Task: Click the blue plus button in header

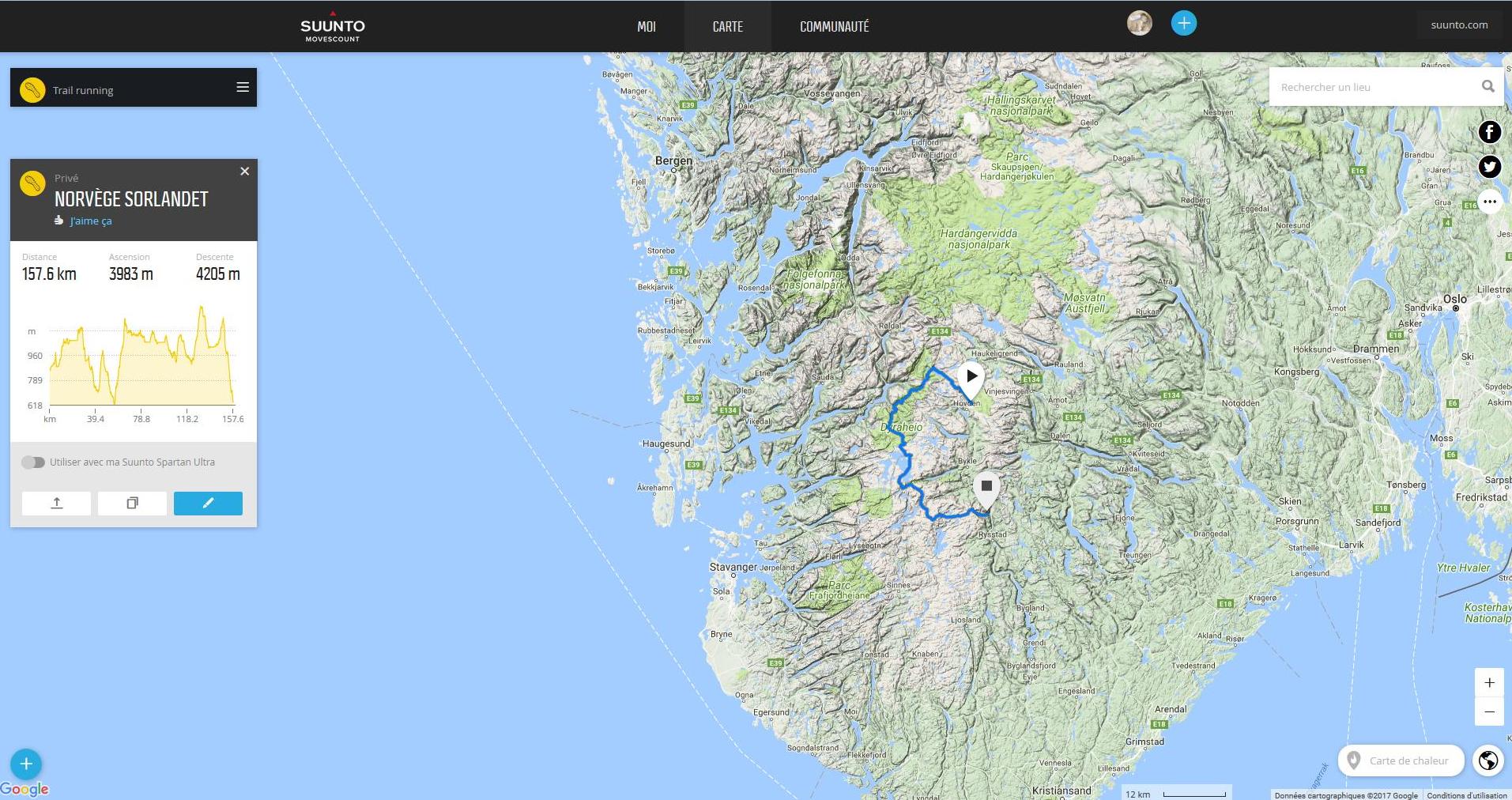Action: coord(1183,23)
